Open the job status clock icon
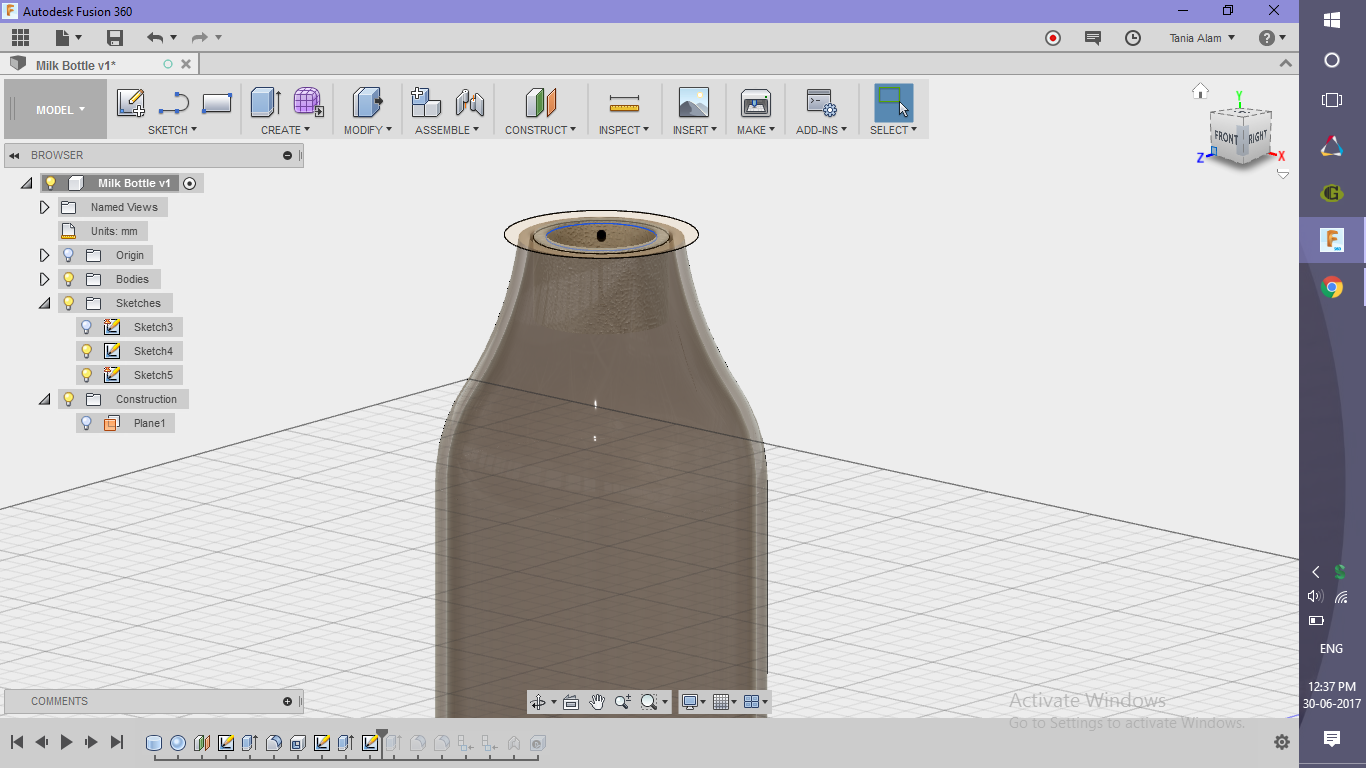Viewport: 1366px width, 768px height. coord(1133,38)
